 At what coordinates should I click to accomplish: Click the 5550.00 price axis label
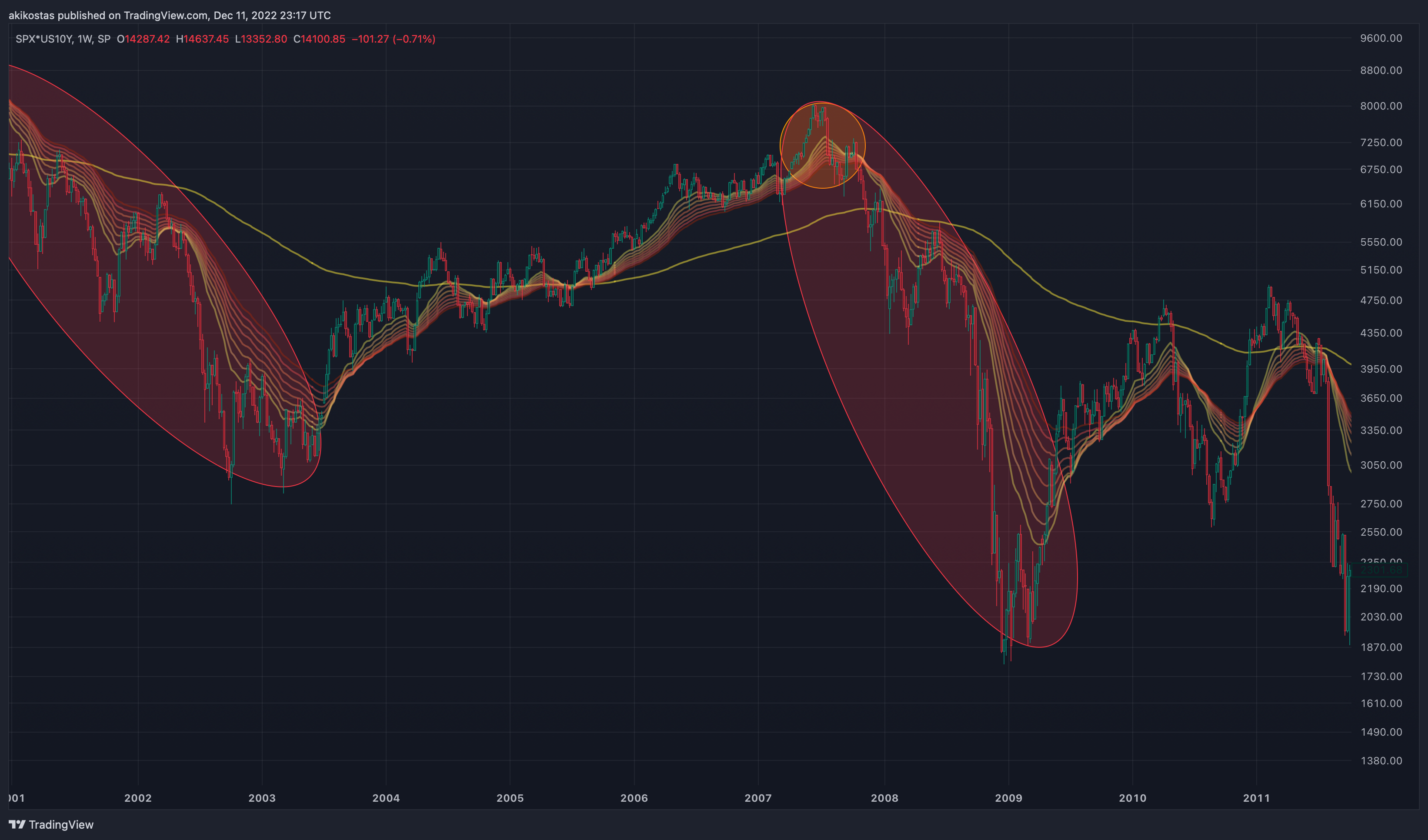pos(1381,242)
